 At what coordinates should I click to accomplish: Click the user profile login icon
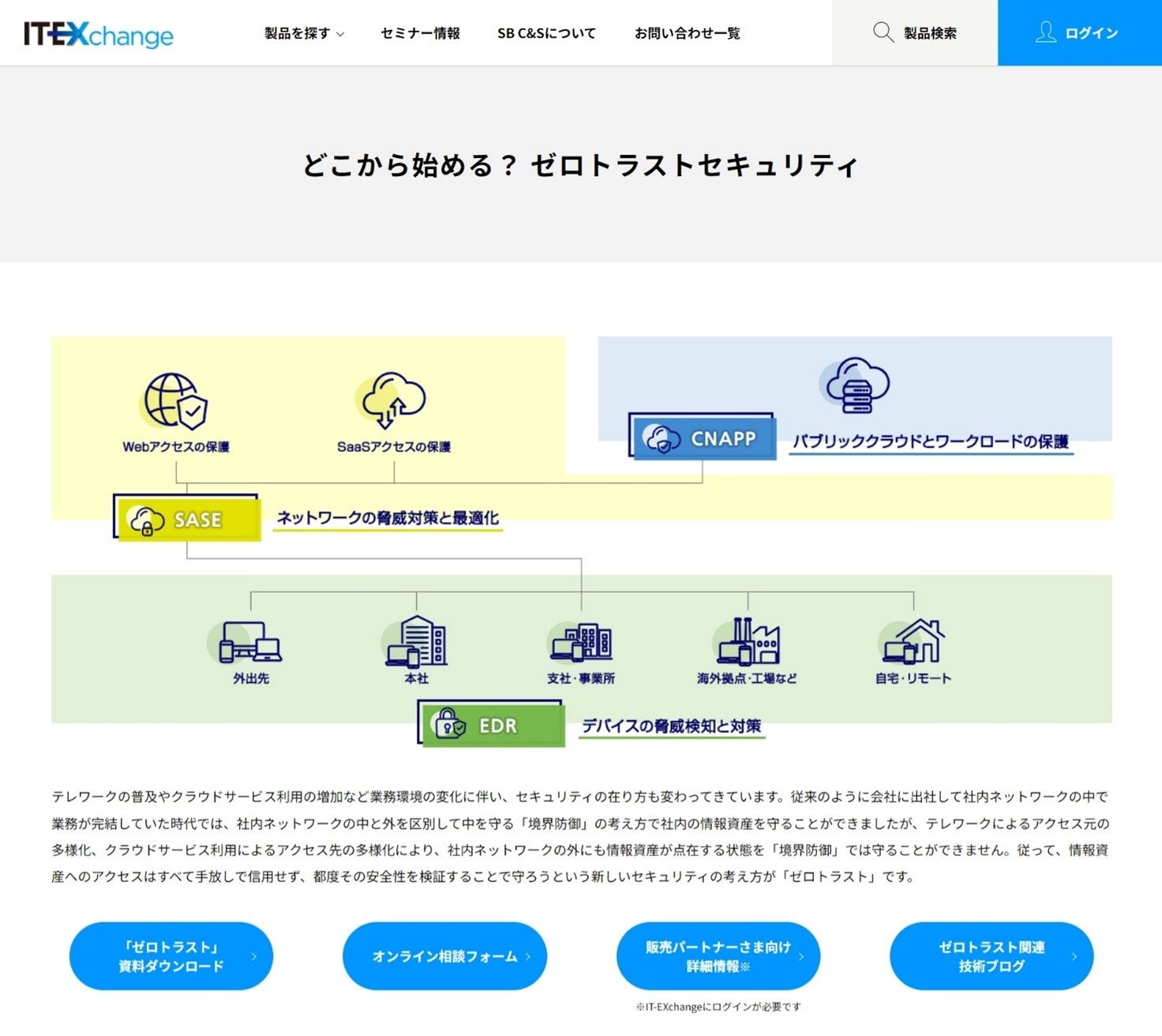[1046, 32]
